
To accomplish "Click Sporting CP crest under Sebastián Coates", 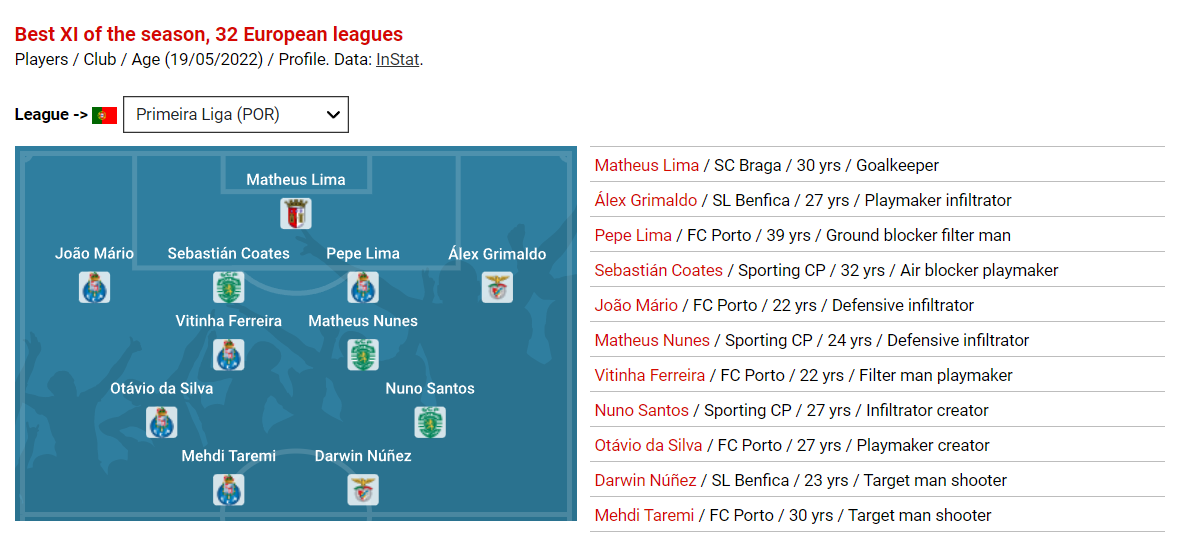I will 229,288.
